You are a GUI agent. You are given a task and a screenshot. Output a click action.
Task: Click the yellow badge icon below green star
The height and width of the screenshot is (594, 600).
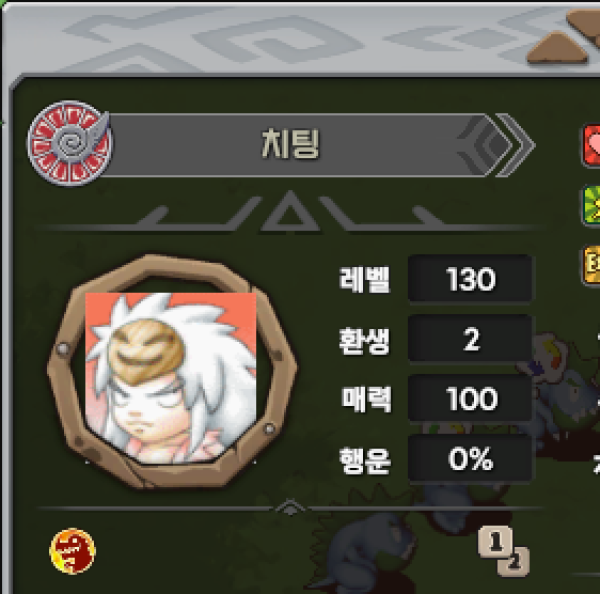pyautogui.click(x=592, y=265)
